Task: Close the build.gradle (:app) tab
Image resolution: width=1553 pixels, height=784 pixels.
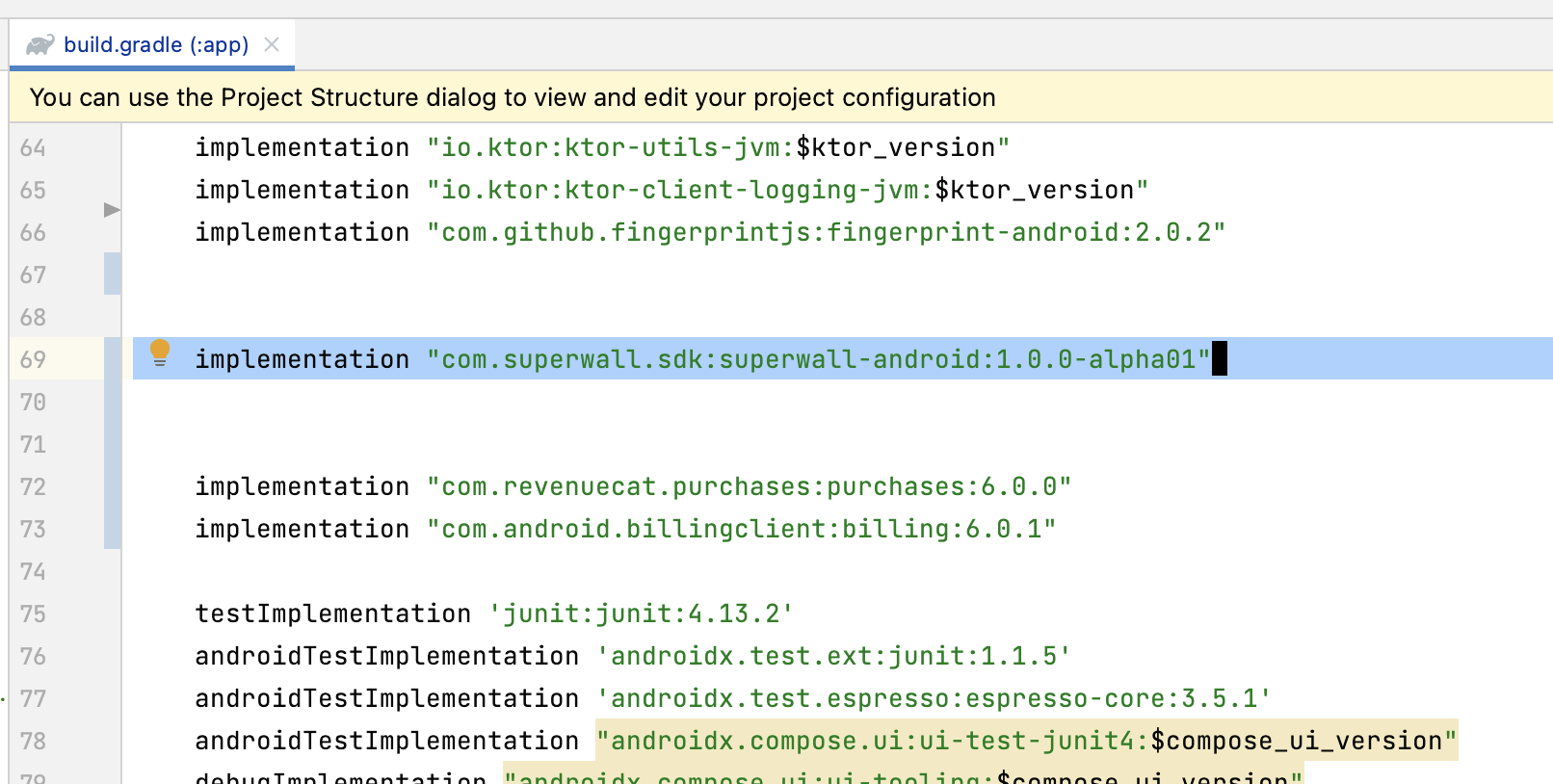Action: 272,44
